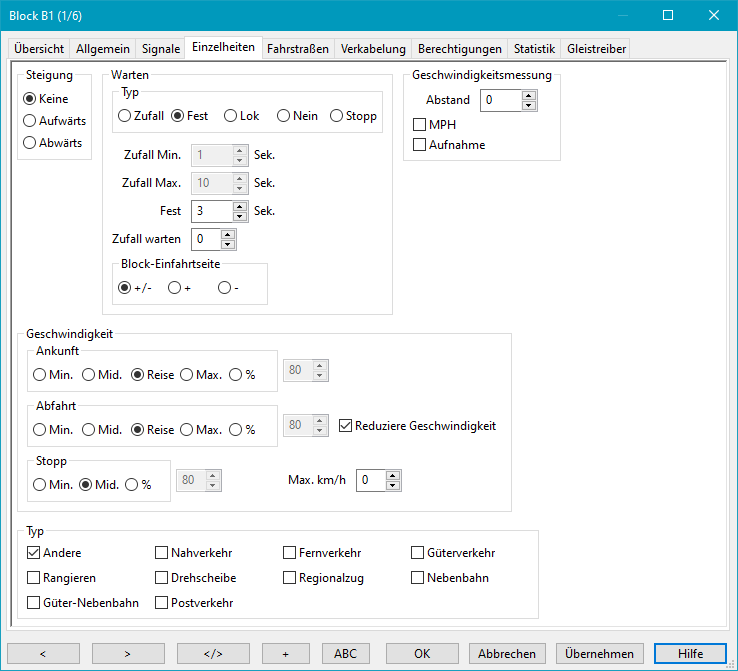Click the </> XML button

coord(213,653)
